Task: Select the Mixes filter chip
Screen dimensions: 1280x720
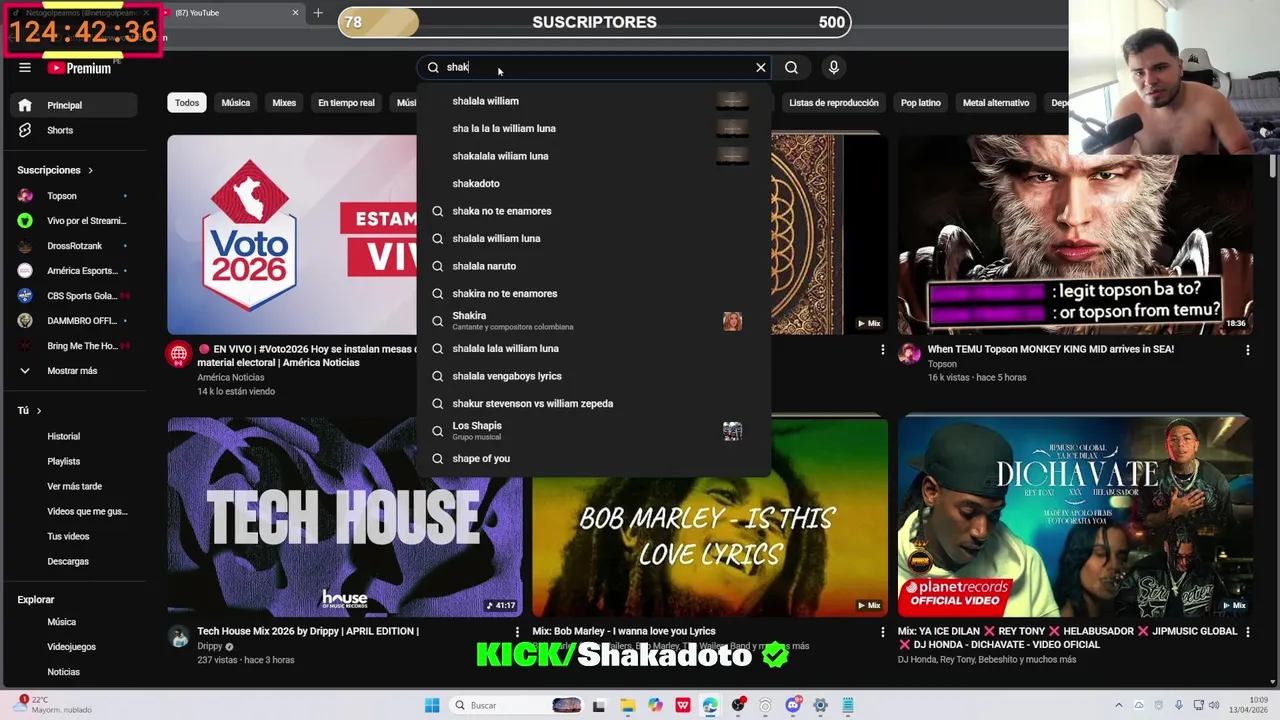Action: 284,103
